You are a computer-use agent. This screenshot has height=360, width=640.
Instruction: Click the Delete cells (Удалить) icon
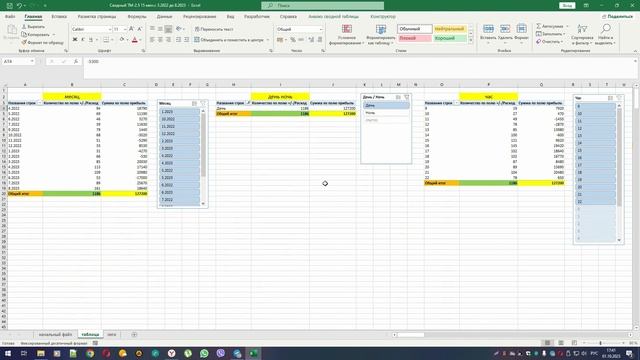(505, 29)
